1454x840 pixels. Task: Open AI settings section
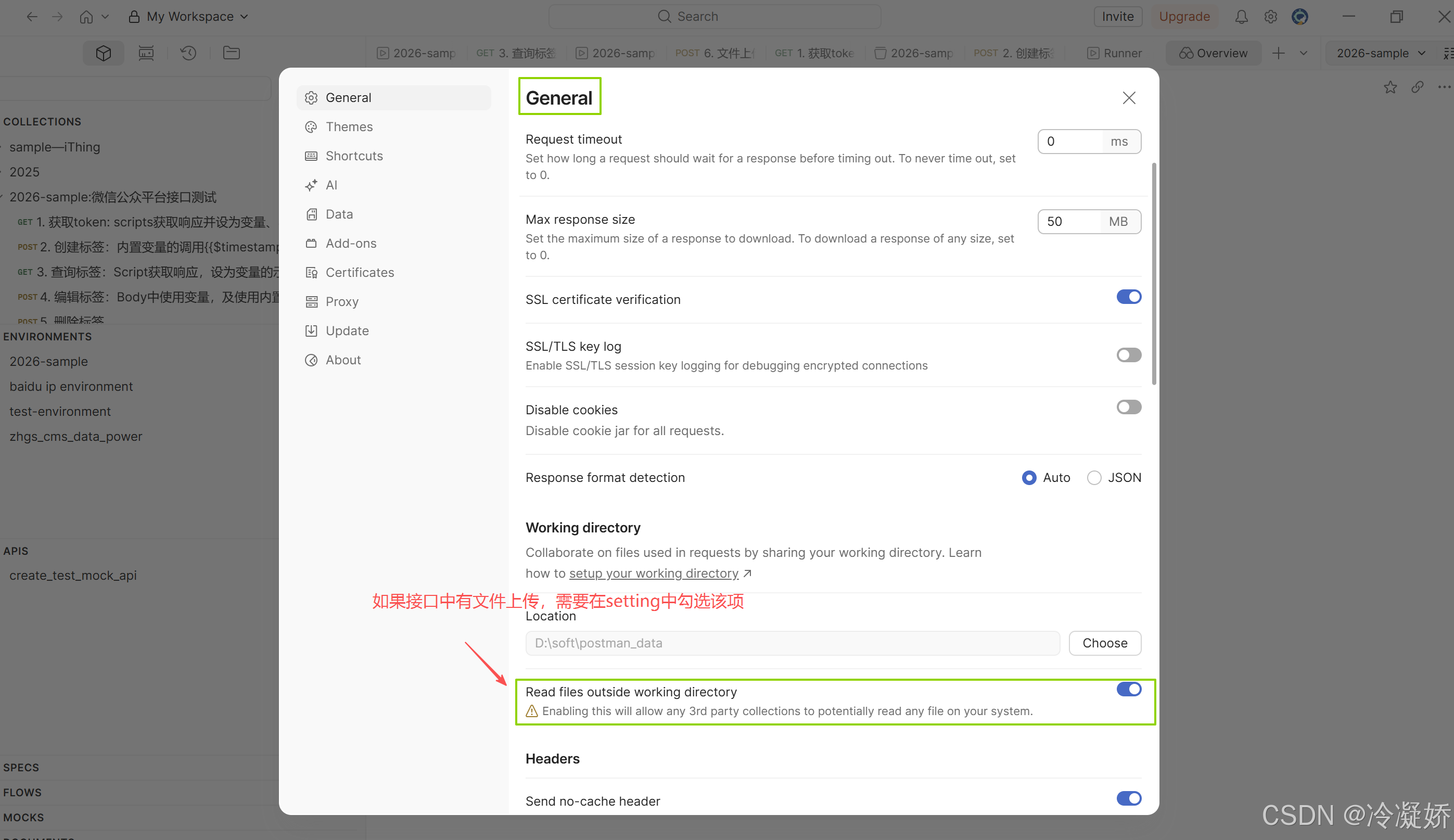coord(394,185)
